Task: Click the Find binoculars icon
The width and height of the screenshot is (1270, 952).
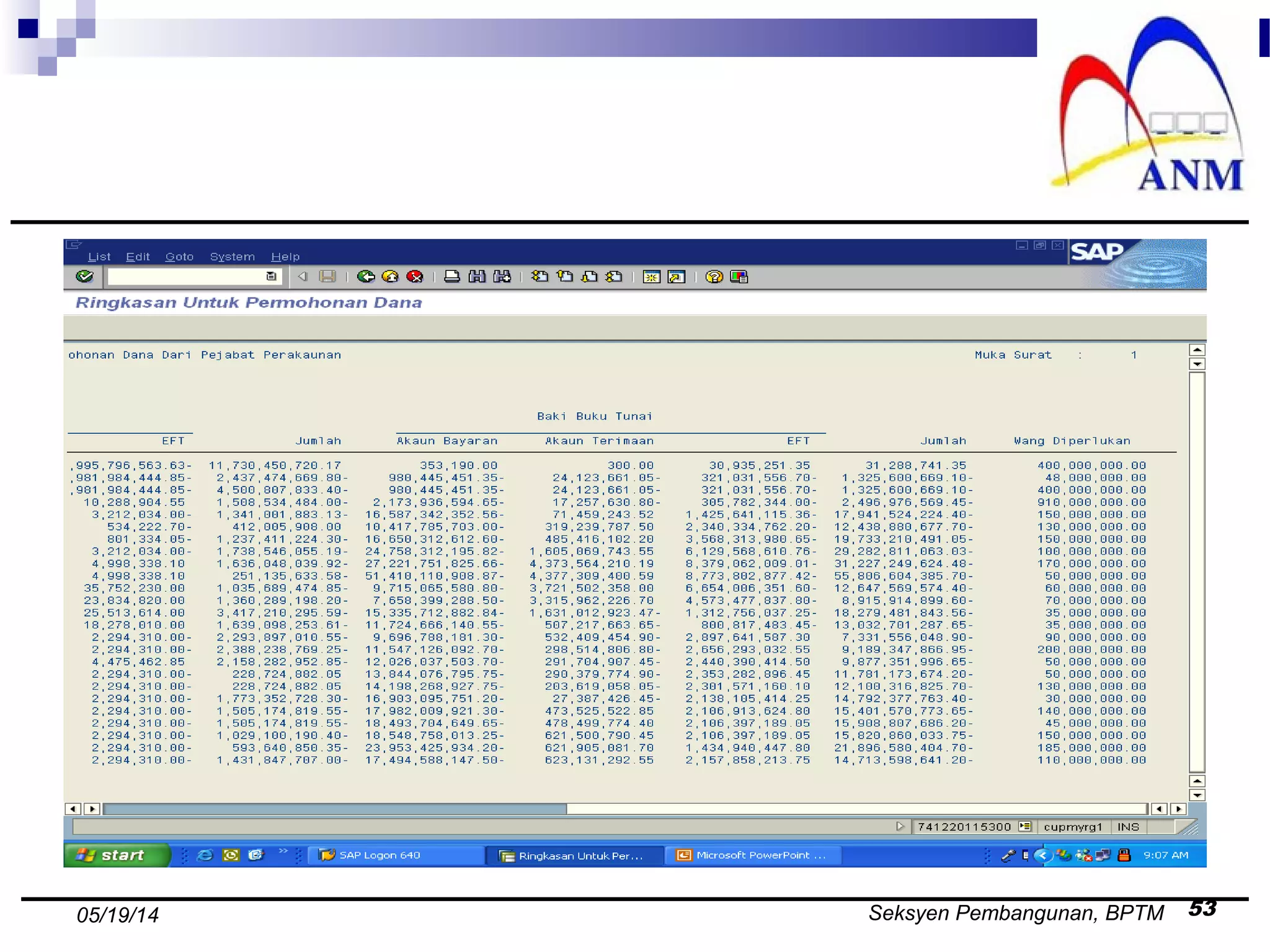Action: pos(477,276)
